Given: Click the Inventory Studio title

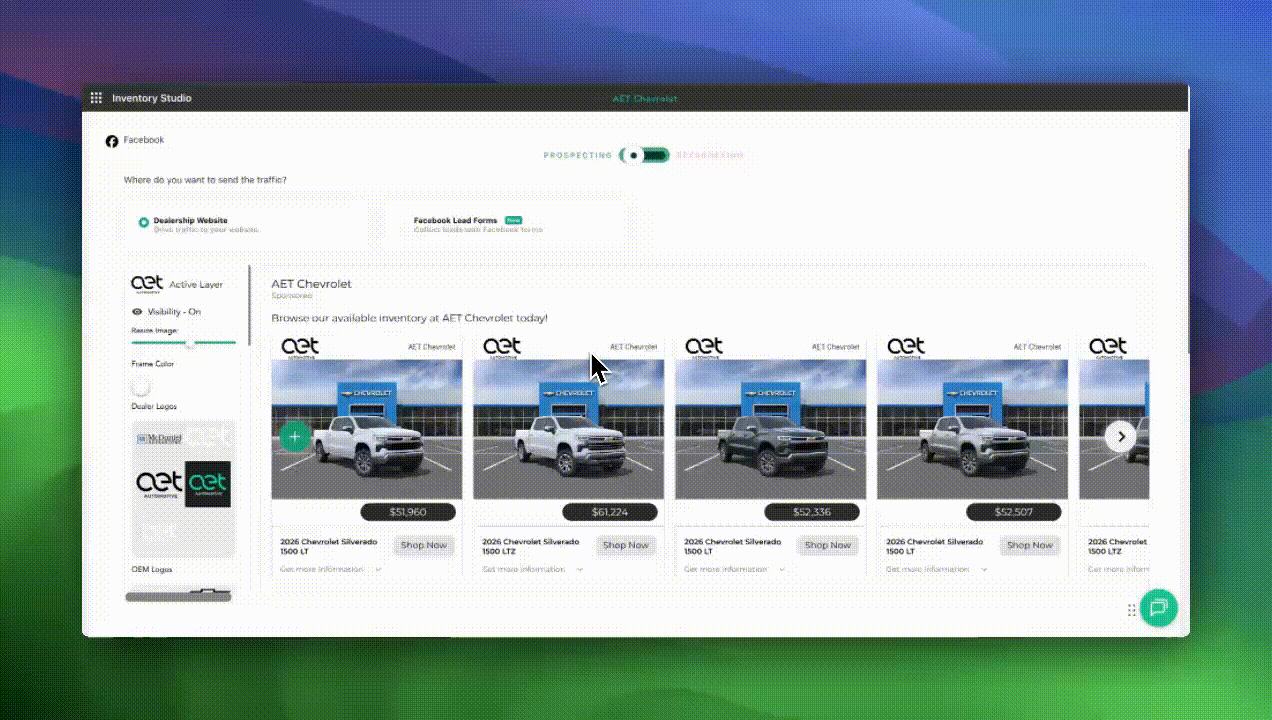Looking at the screenshot, I should [151, 98].
